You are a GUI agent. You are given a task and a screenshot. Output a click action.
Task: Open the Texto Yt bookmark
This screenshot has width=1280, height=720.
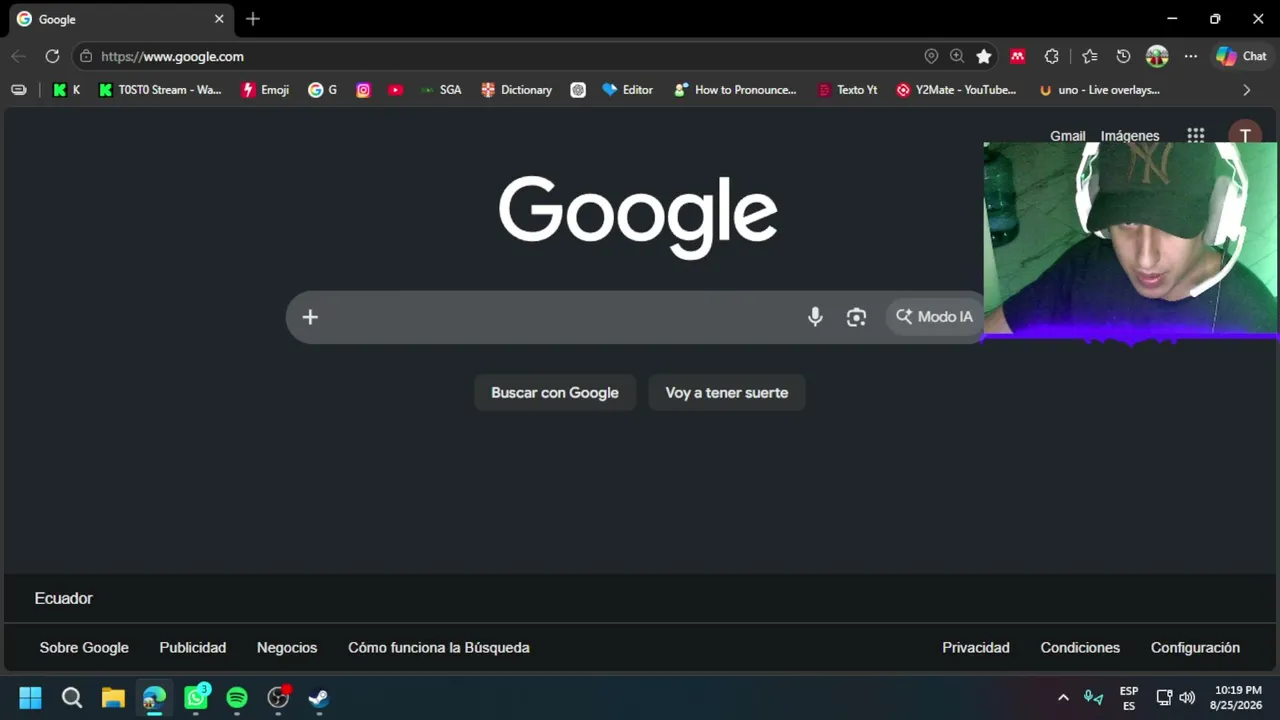[x=847, y=90]
